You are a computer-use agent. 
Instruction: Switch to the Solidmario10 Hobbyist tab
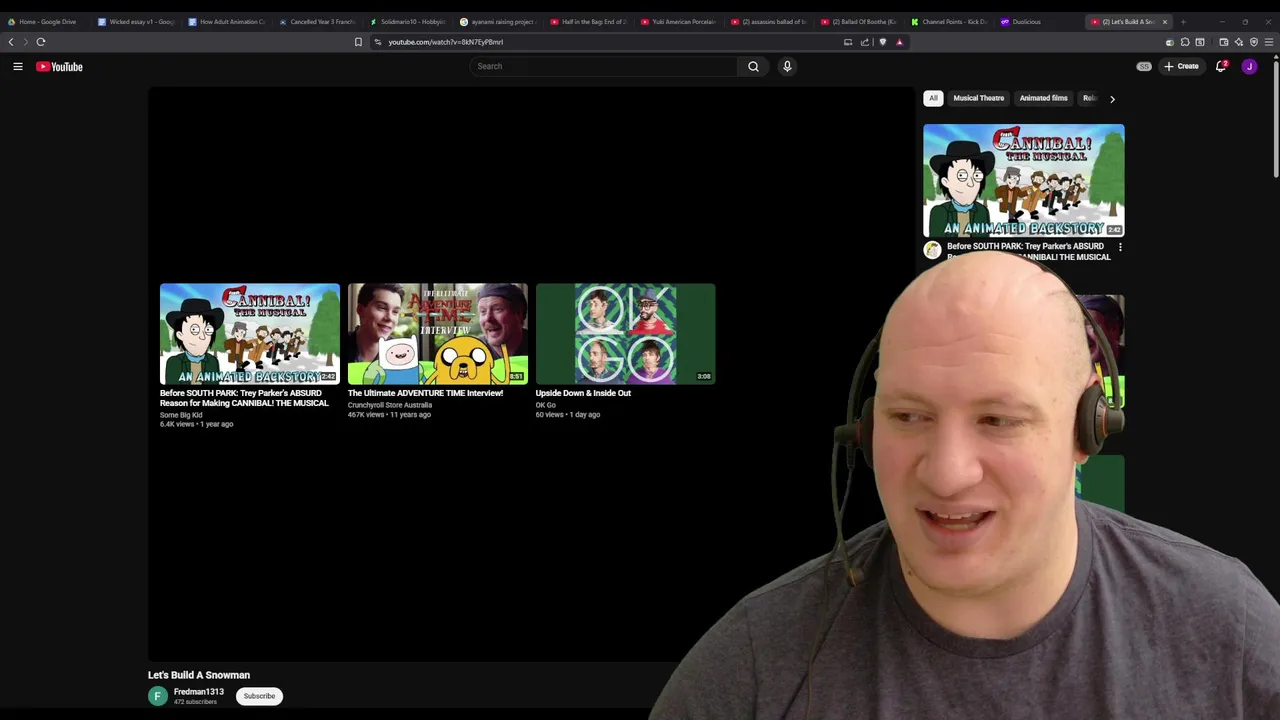(407, 21)
